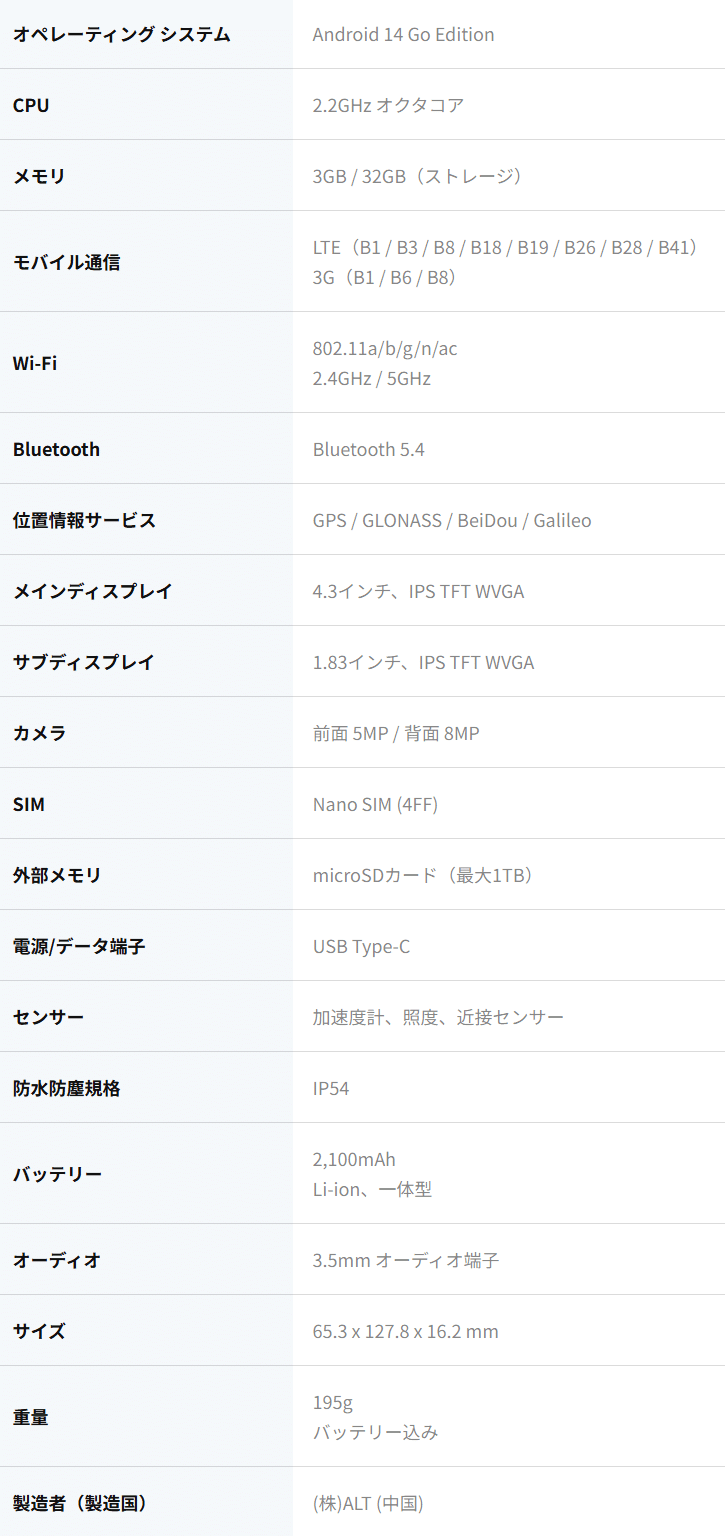The width and height of the screenshot is (725, 1536).
Task: Click the GPS / GLONASS / BeiDou / Galileo text
Action: [x=451, y=521]
